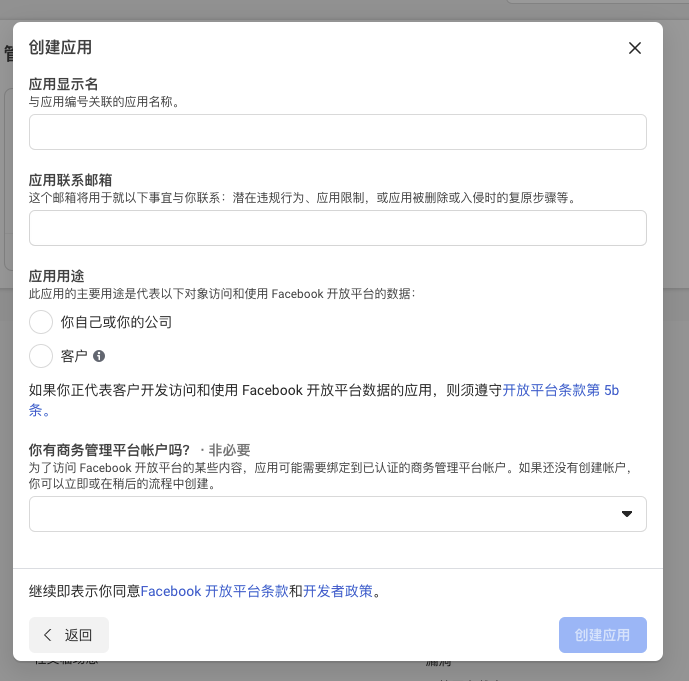Click the 应用用途 section heading

(x=56, y=276)
